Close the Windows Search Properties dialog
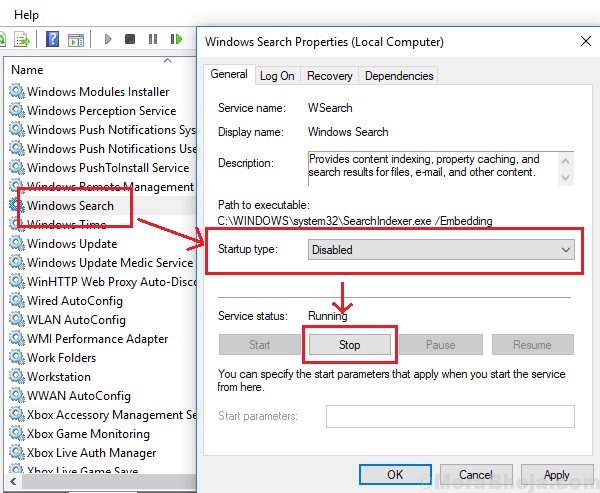 point(586,41)
